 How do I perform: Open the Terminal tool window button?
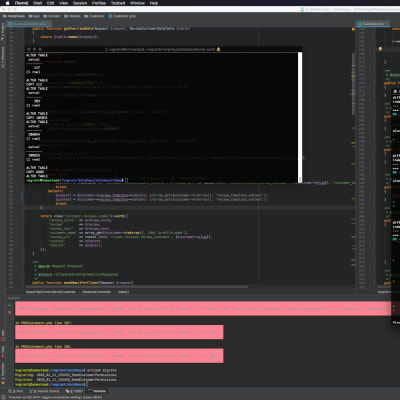pos(97,391)
